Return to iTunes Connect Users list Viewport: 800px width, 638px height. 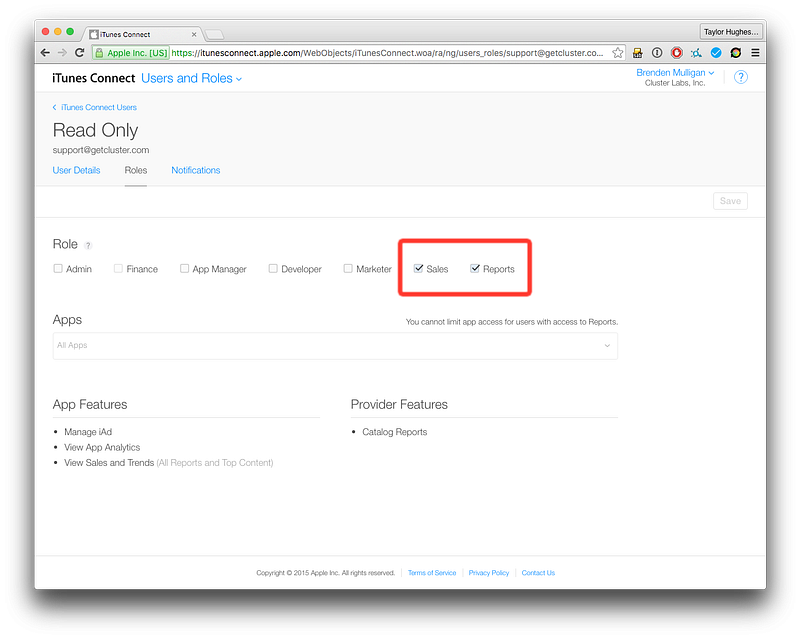point(95,107)
